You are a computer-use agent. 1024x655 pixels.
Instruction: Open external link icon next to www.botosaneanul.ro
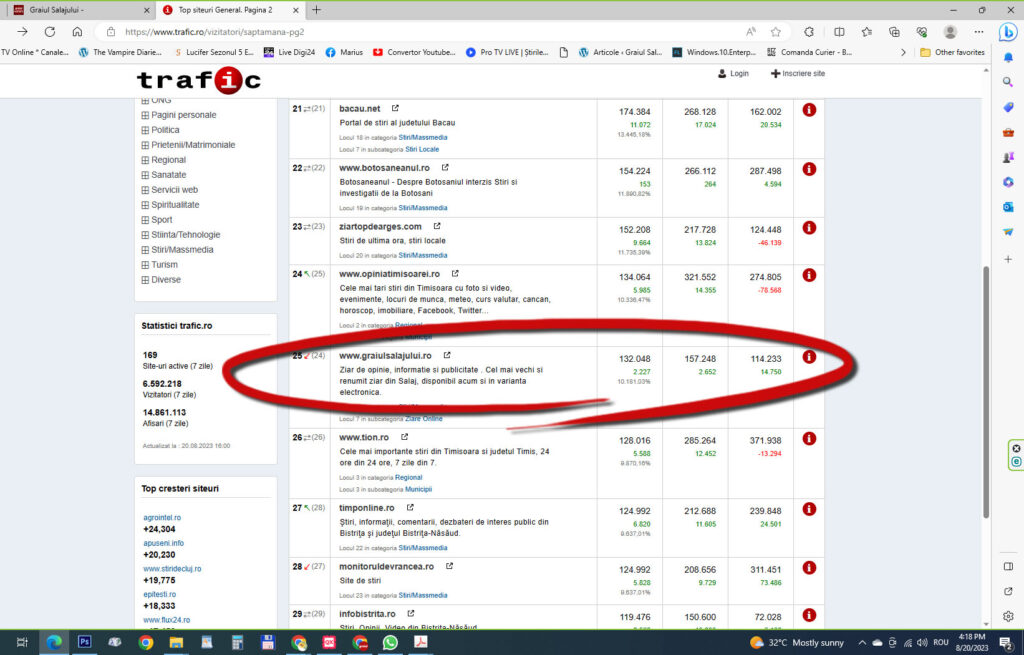coord(445,168)
